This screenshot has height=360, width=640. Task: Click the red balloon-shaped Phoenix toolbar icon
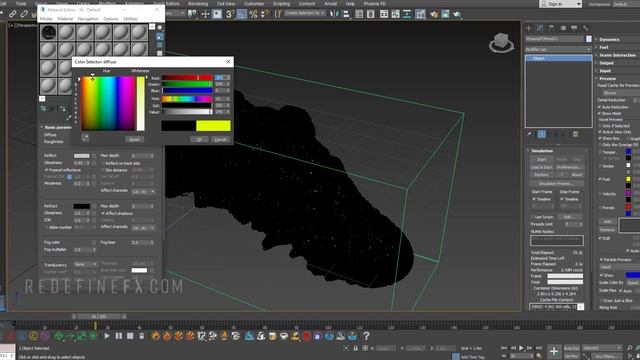(x=307, y=336)
